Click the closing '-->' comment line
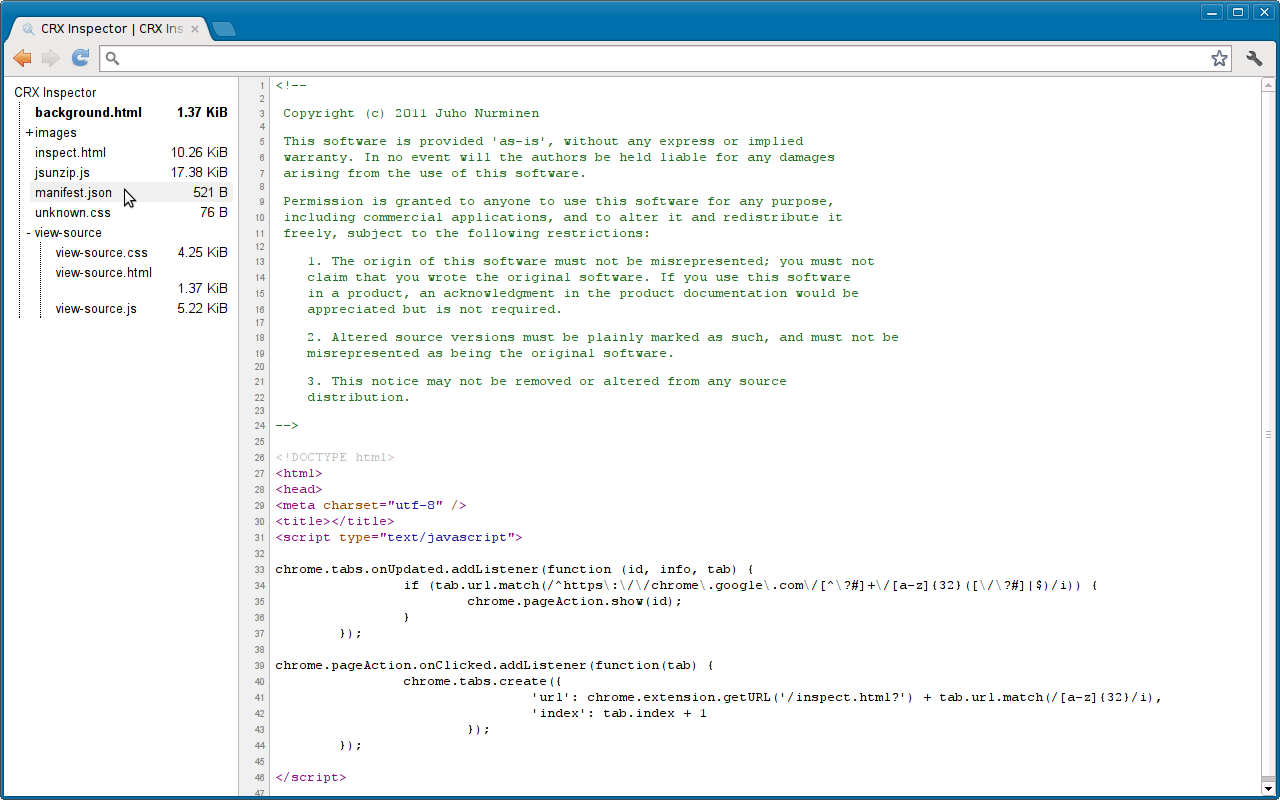 [287, 426]
